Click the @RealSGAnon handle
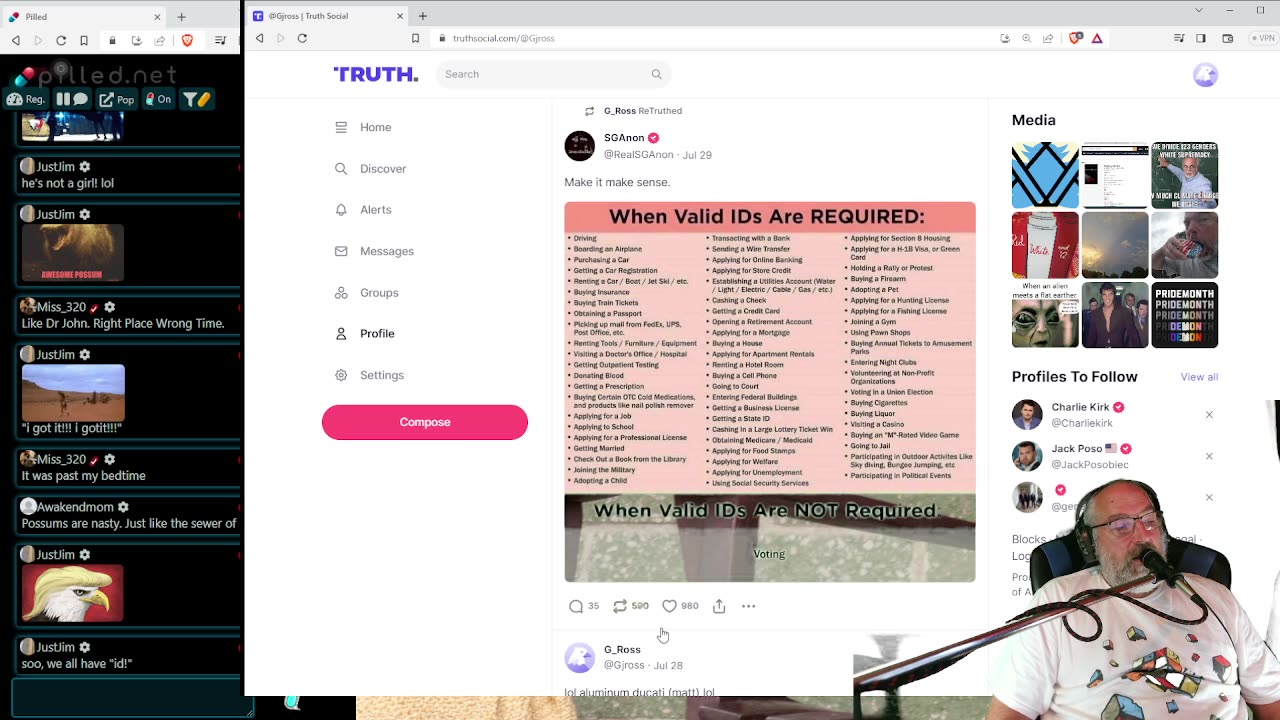Viewport: 1280px width, 720px height. click(x=638, y=155)
